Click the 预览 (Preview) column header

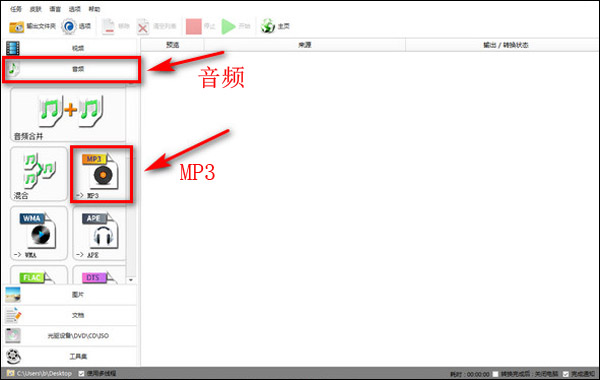tap(173, 45)
